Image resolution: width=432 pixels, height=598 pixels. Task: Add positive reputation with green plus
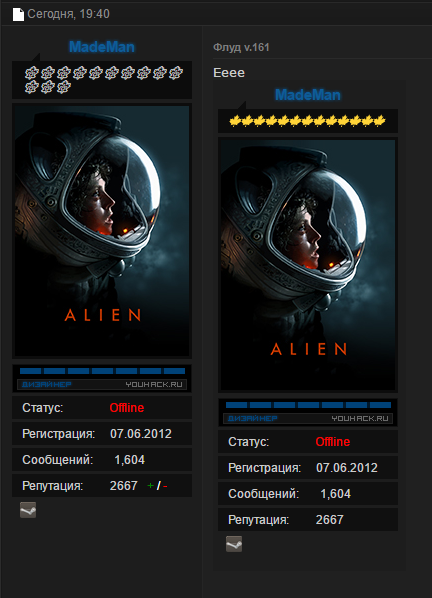click(x=150, y=485)
